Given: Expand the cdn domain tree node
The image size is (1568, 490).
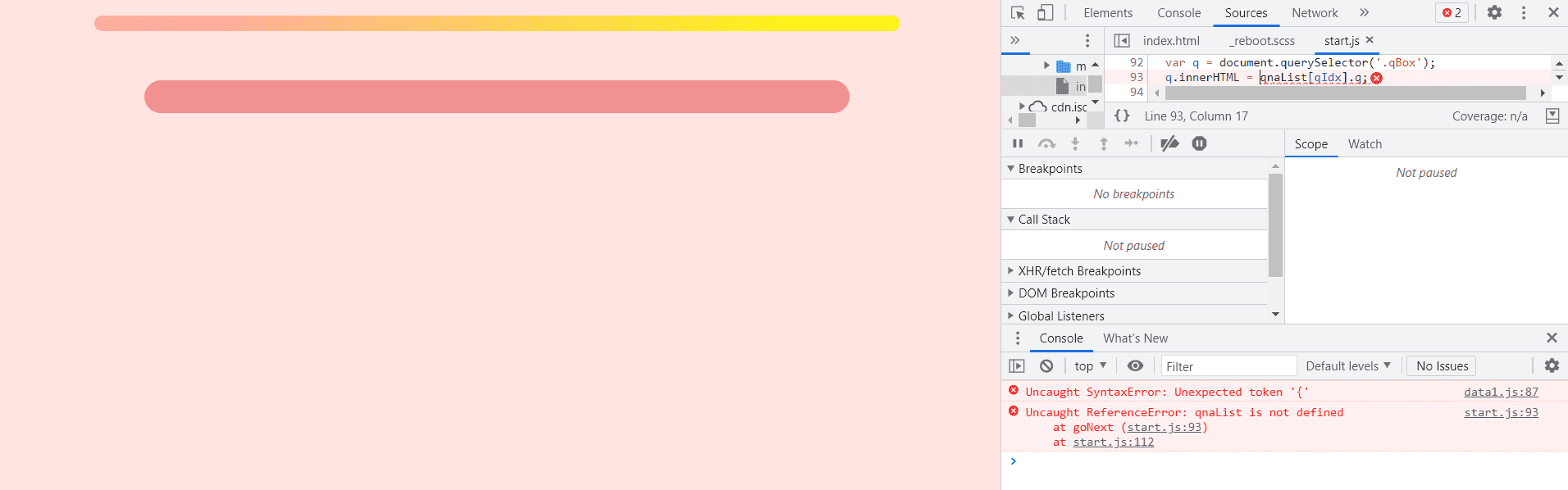Looking at the screenshot, I should pyautogui.click(x=1022, y=107).
